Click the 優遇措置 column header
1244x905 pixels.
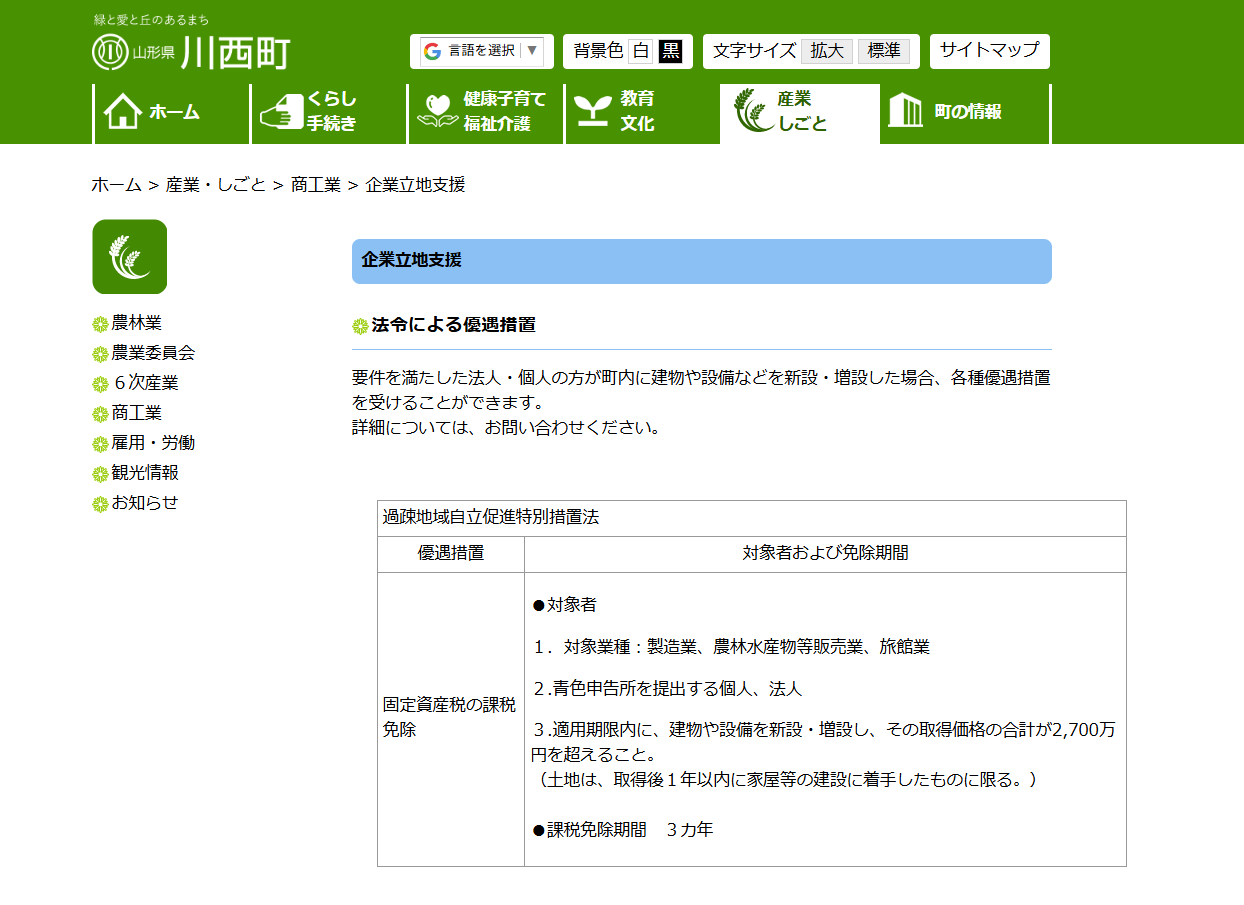(451, 554)
